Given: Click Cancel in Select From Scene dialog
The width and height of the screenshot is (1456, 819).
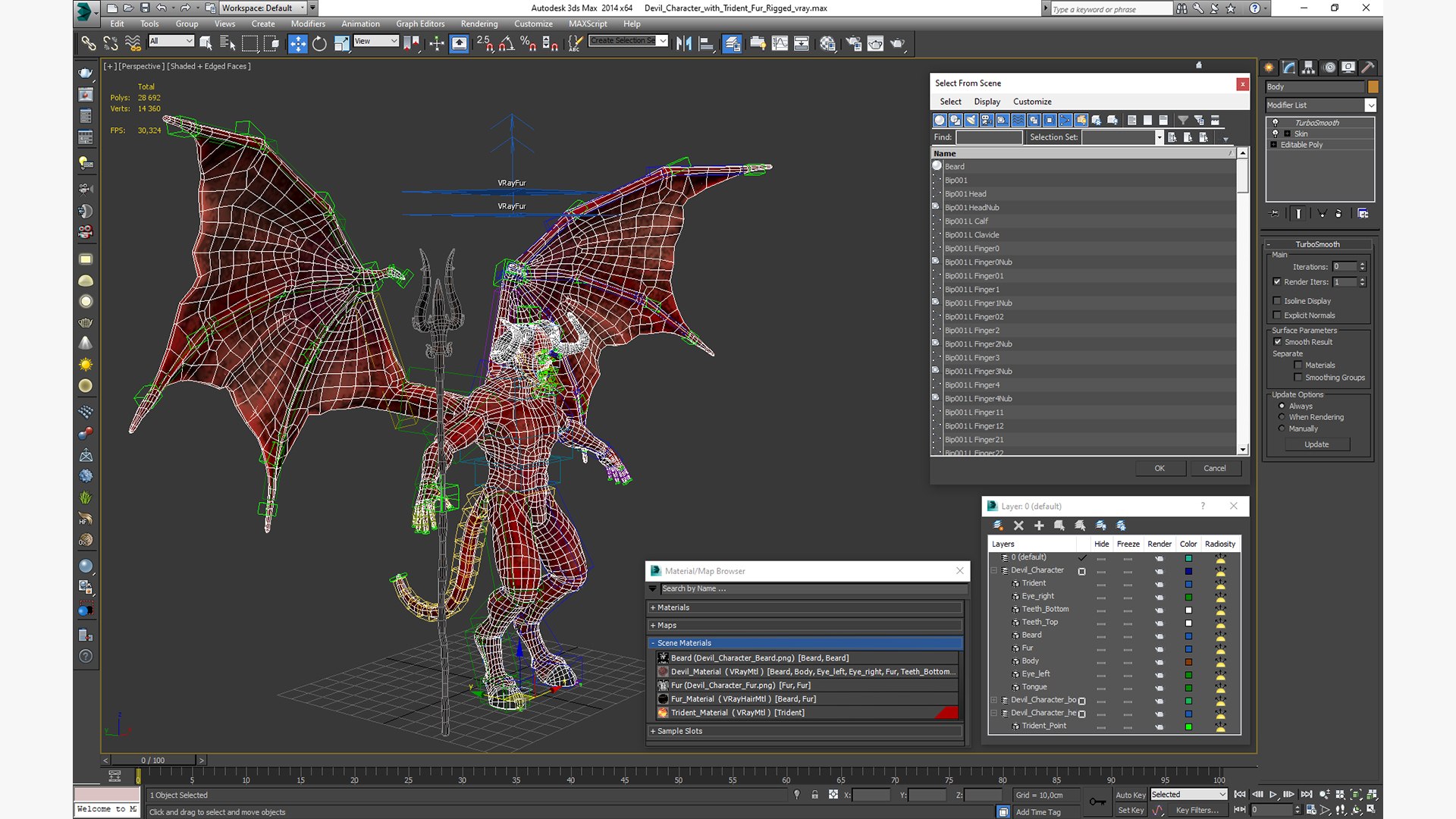Looking at the screenshot, I should pyautogui.click(x=1215, y=469).
